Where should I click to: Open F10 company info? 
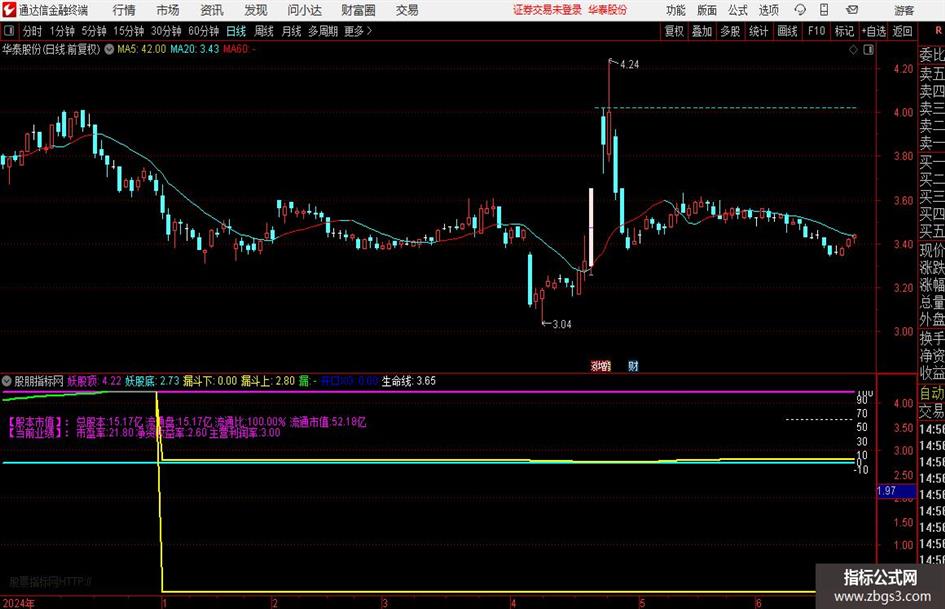(817, 31)
